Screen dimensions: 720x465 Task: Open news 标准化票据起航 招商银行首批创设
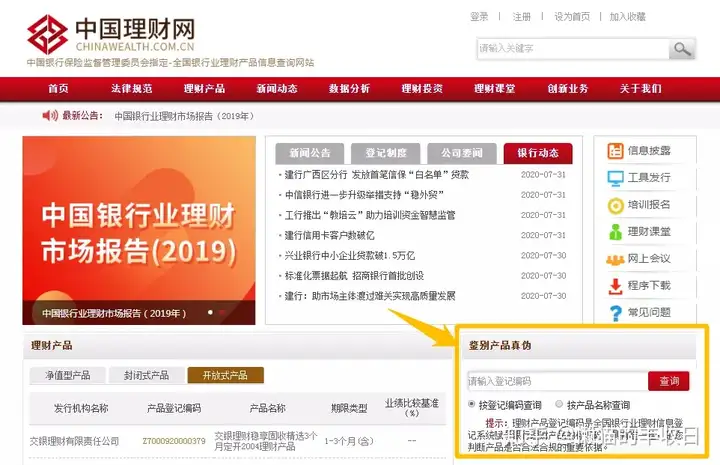tap(354, 276)
